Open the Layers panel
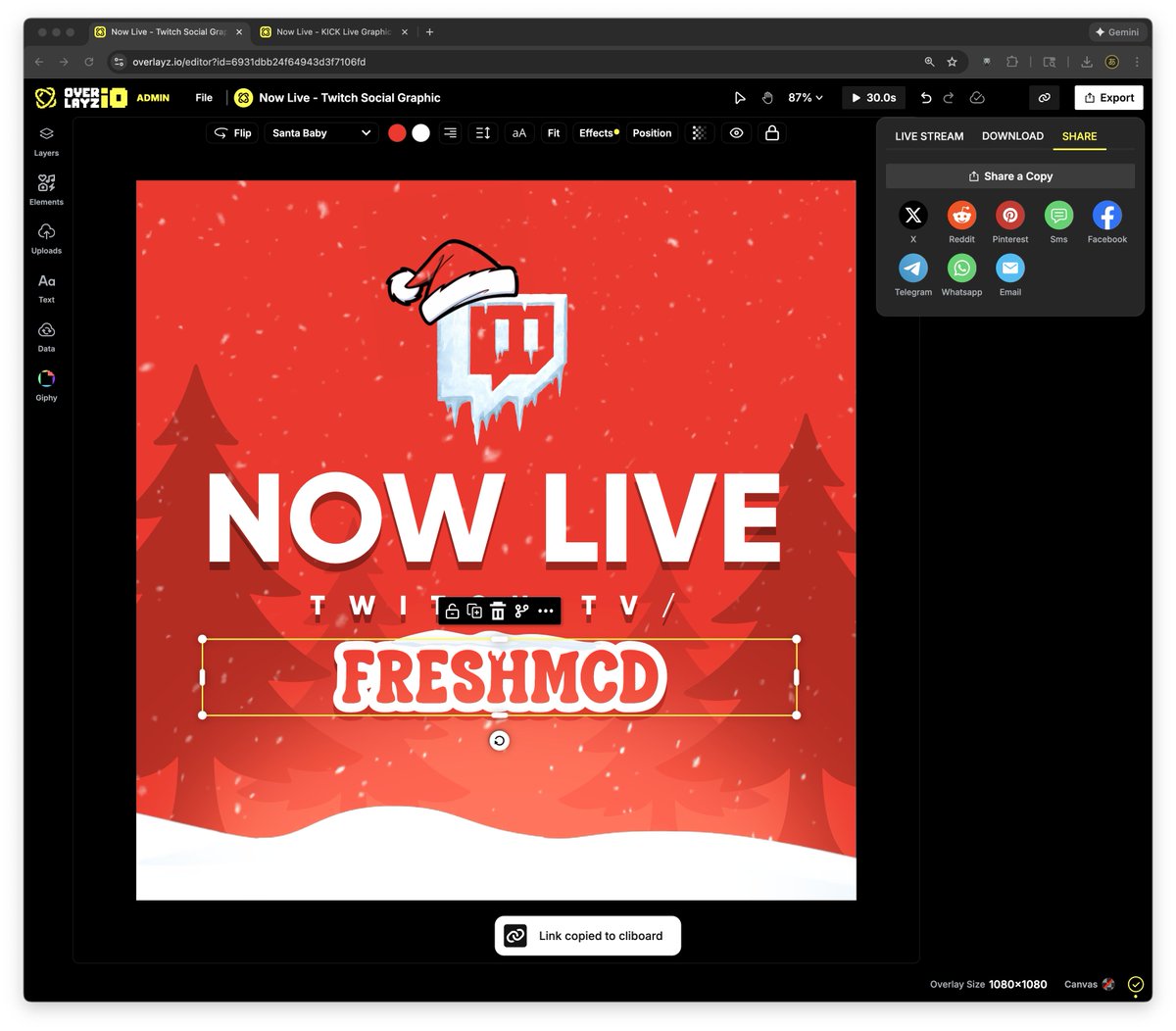 (46, 141)
